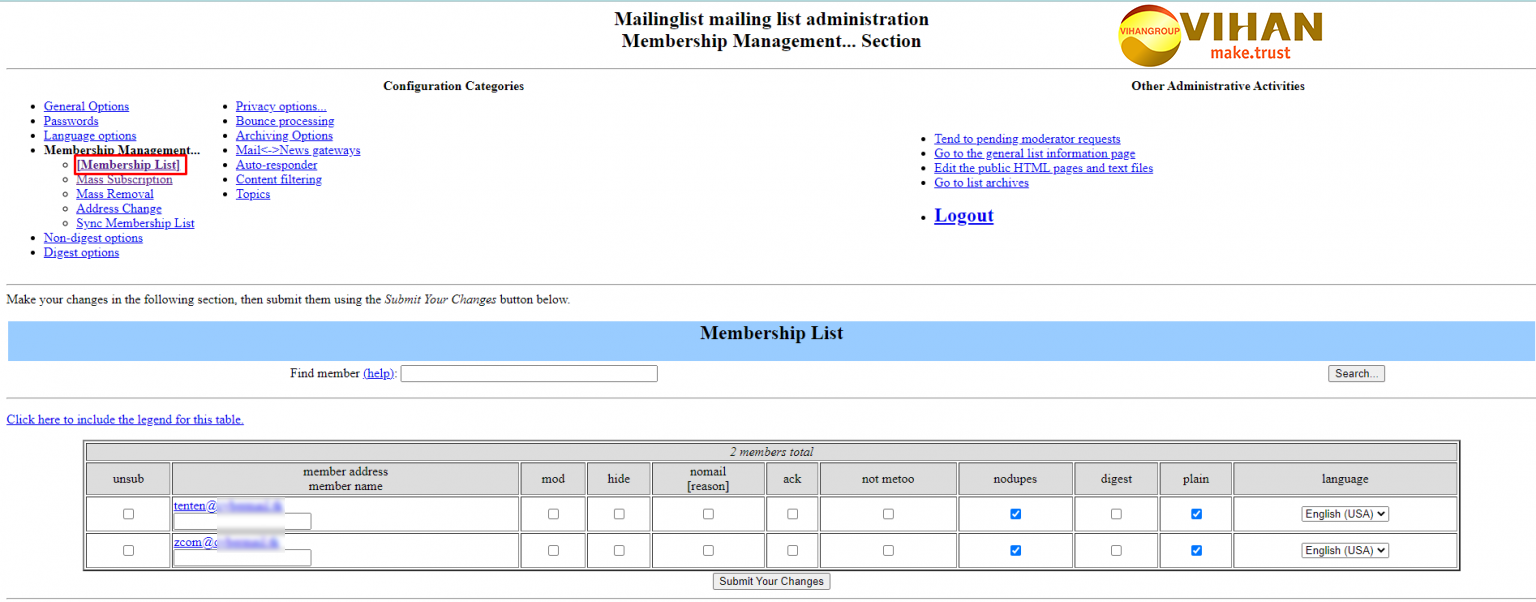Show the legend for this table
Viewport: 1536px width, 602px height.
[x=125, y=420]
